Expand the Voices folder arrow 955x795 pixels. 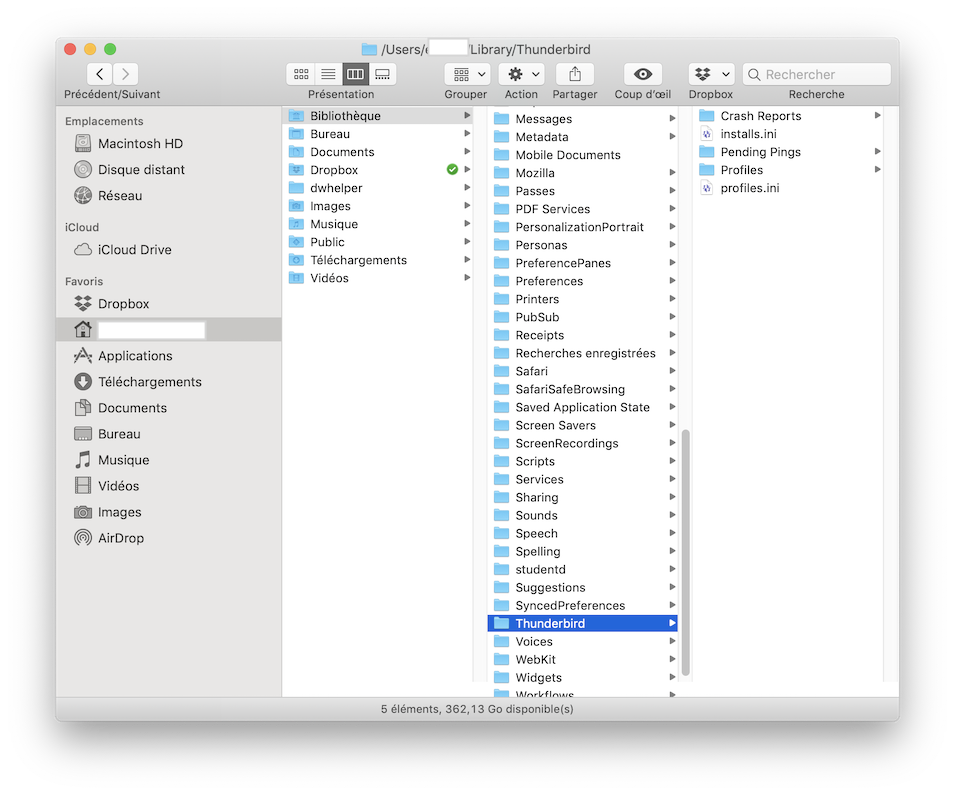pyautogui.click(x=672, y=641)
